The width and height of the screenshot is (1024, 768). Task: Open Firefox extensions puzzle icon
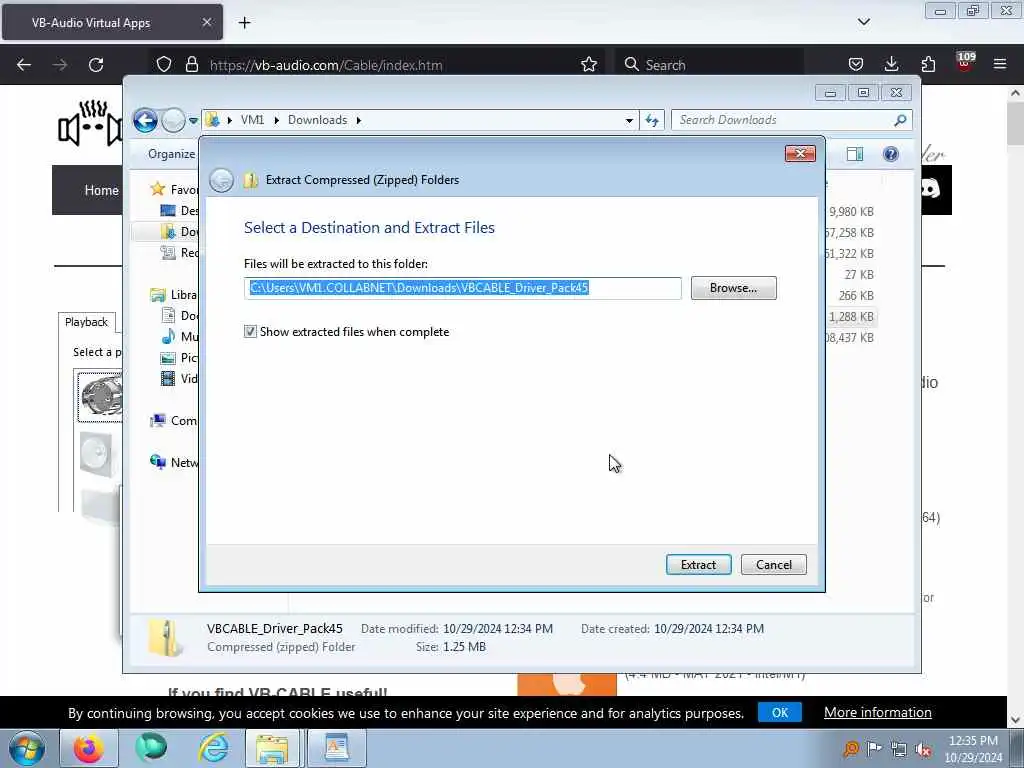point(928,65)
